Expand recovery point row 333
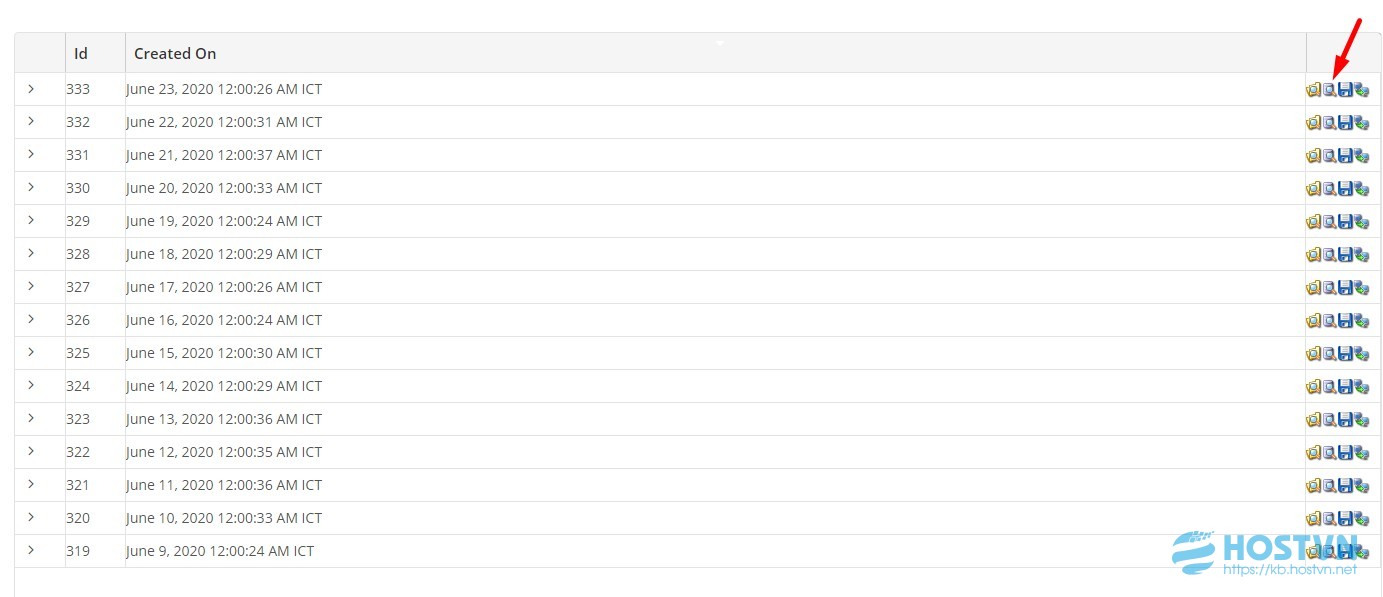 (31, 89)
